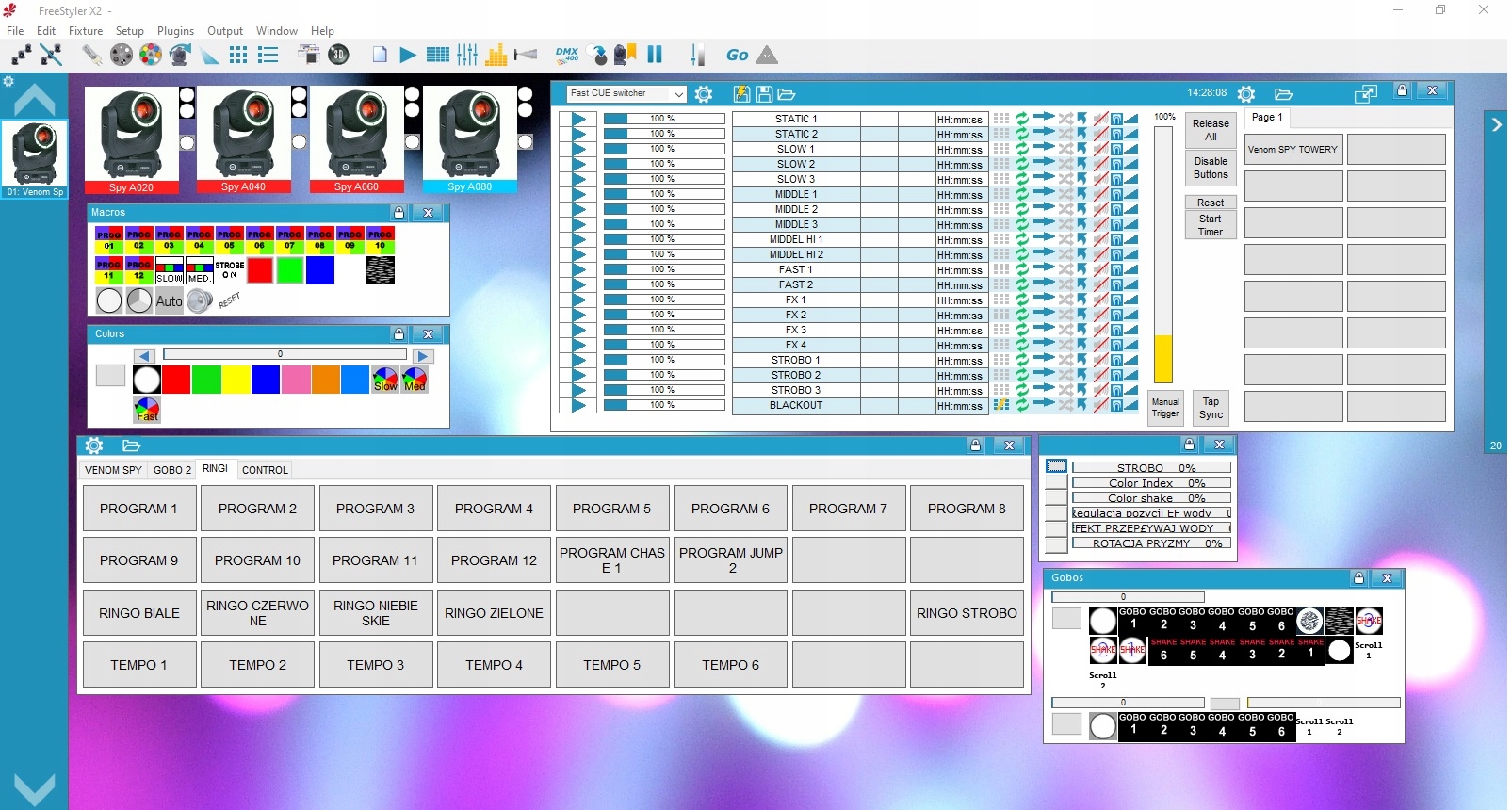Open the 3D visualizer icon in toolbar
The image size is (1512, 810).
[x=339, y=55]
